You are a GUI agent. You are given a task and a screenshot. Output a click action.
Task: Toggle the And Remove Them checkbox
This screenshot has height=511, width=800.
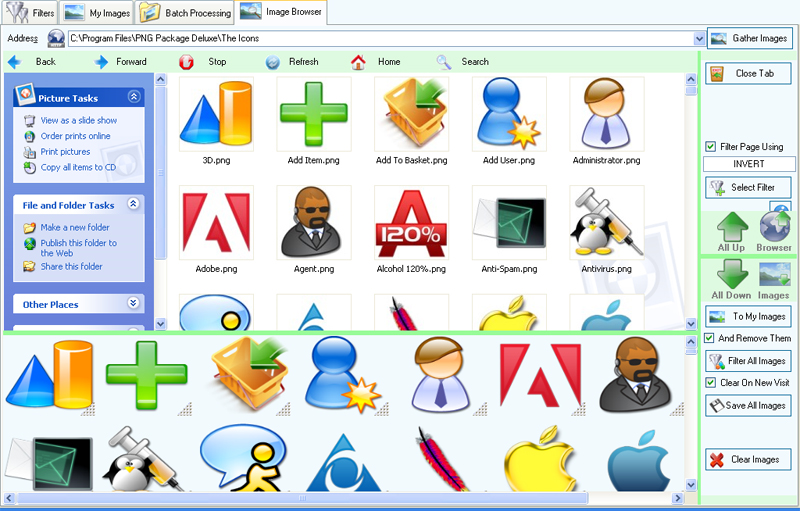click(709, 338)
